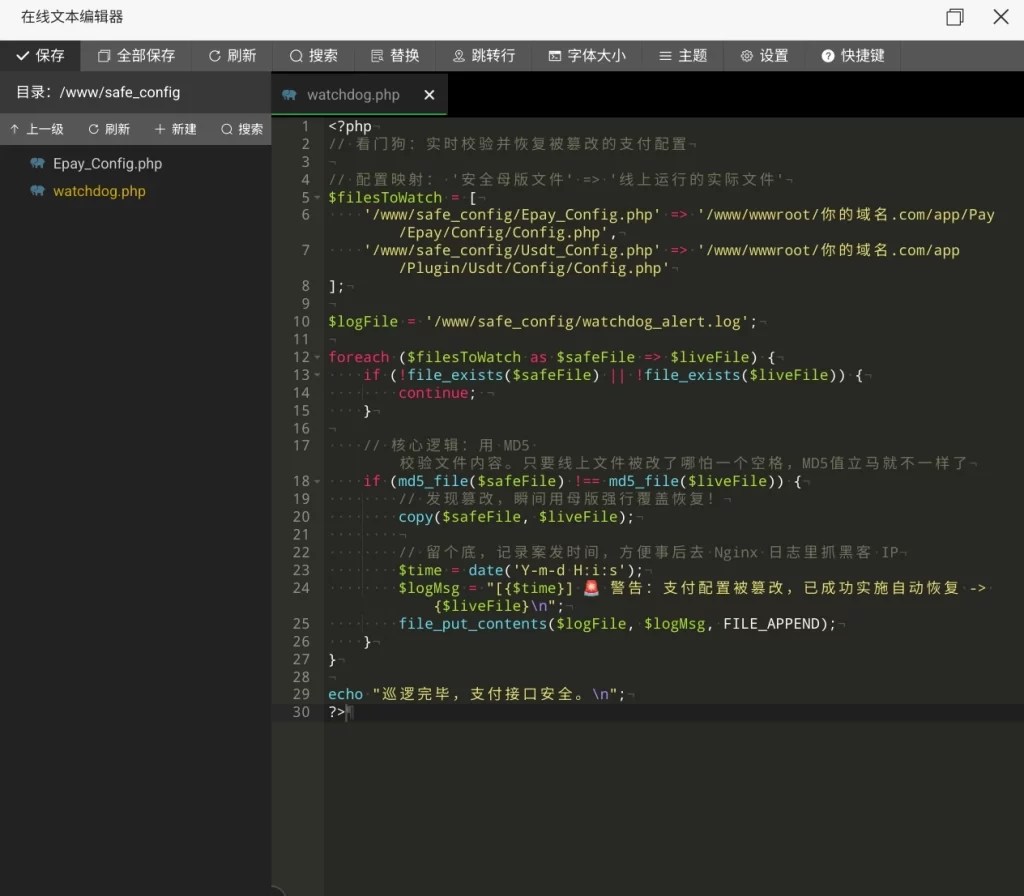Close the watchdog.php tab
This screenshot has height=896, width=1024.
click(429, 95)
